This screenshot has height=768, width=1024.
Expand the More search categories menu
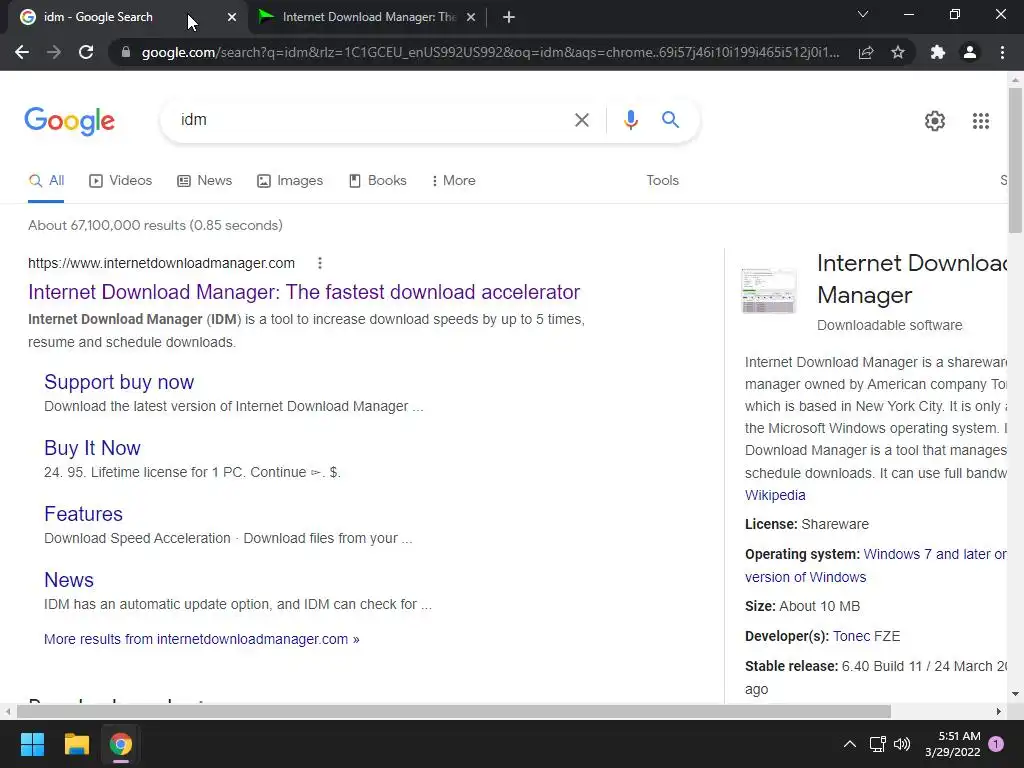[453, 181]
